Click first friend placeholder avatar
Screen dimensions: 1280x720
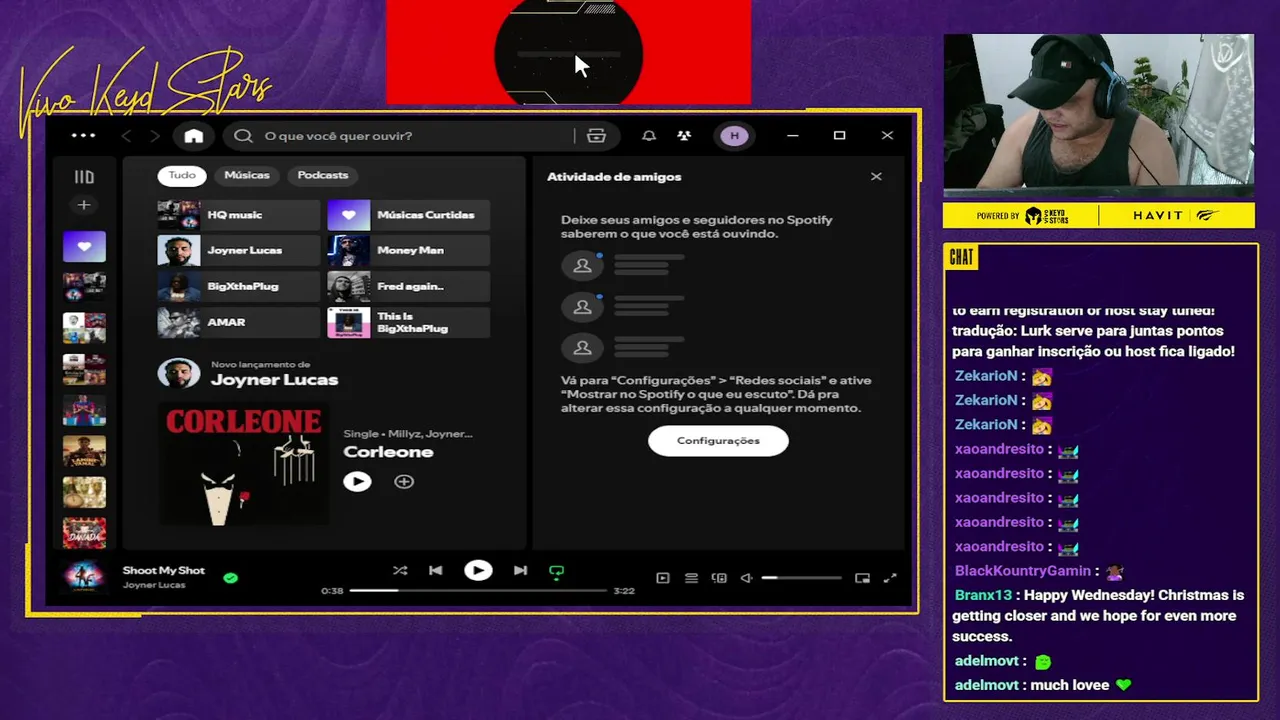[x=582, y=266]
